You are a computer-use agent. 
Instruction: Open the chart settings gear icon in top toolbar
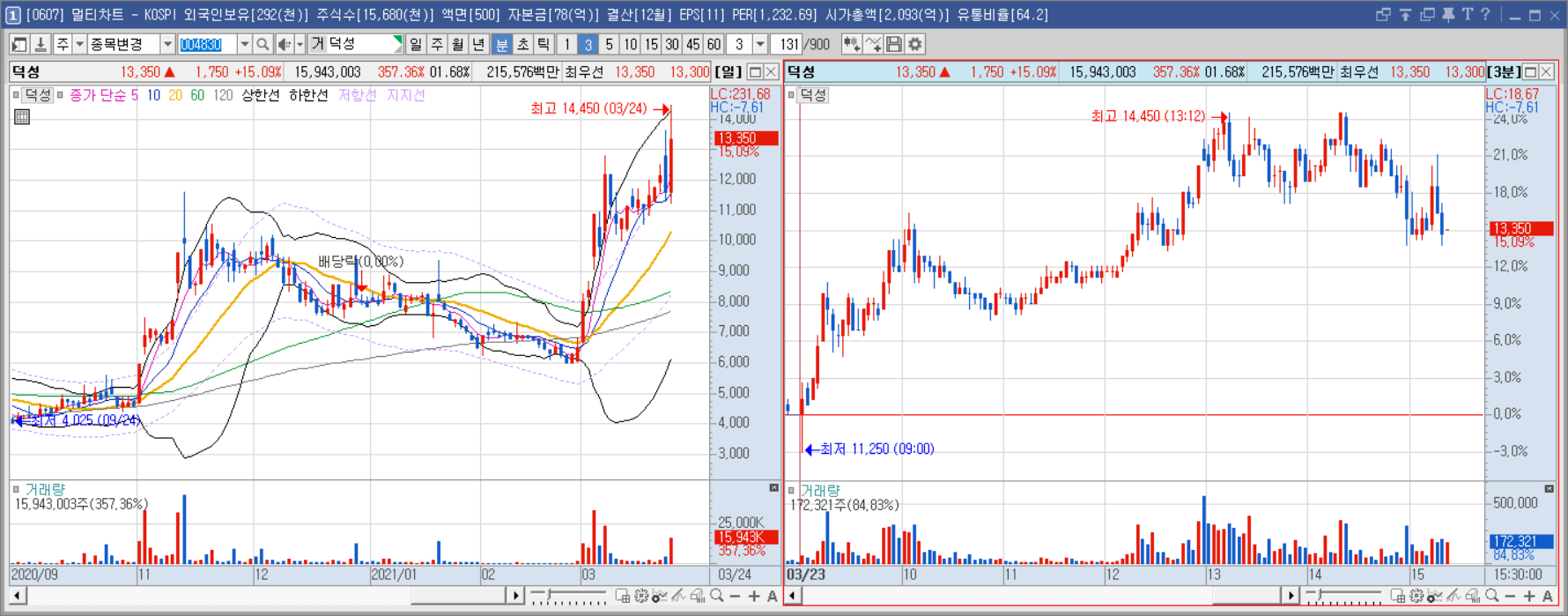(x=915, y=44)
